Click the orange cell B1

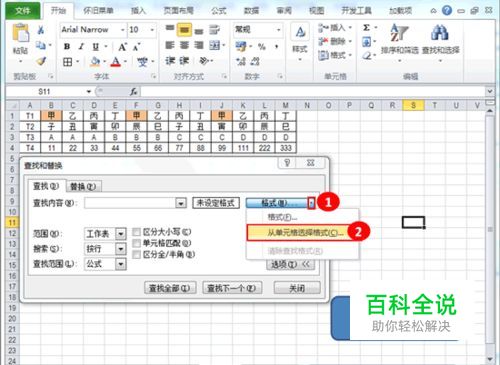pos(51,116)
